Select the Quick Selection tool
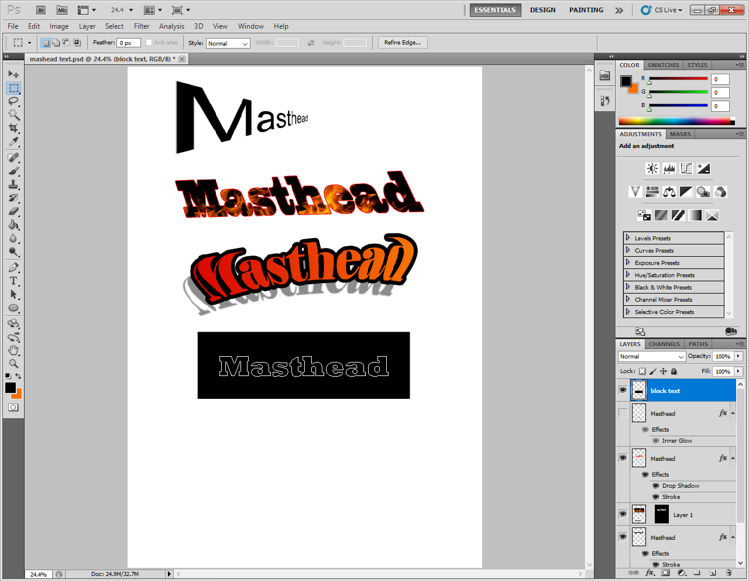This screenshot has height=581, width=749. [13, 115]
